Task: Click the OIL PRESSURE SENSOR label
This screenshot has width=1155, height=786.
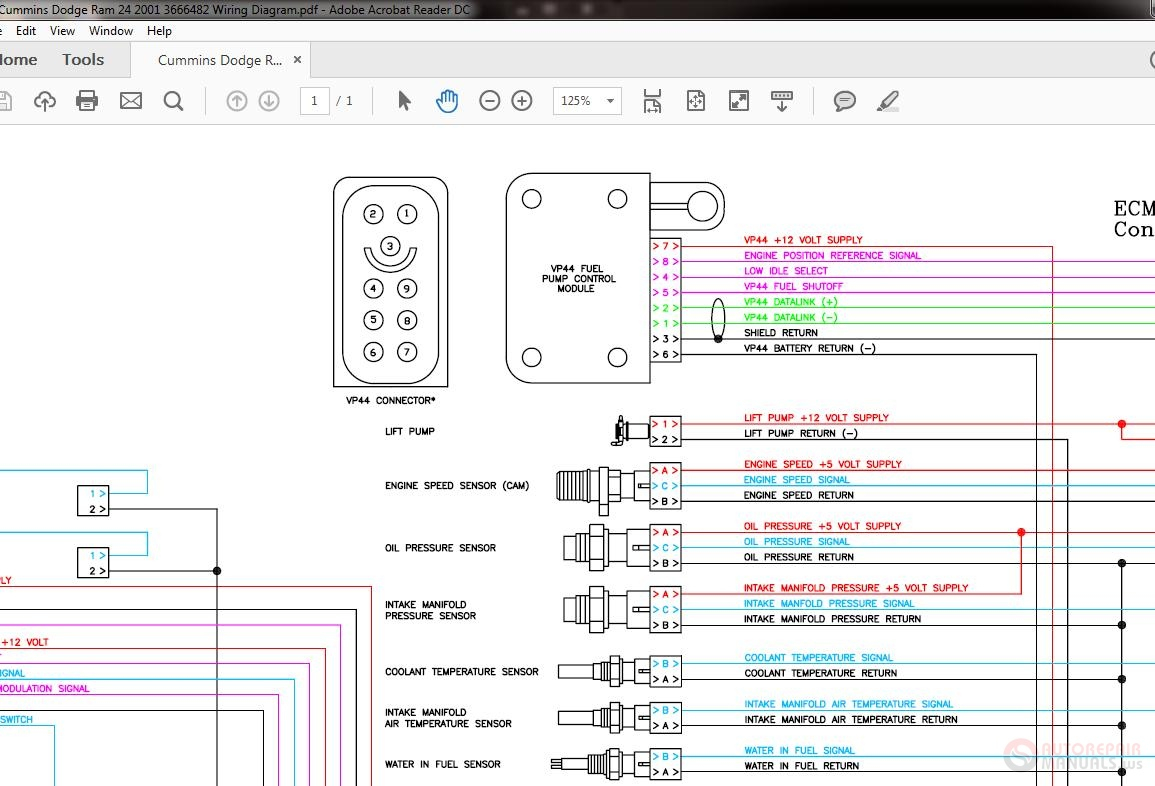Action: coord(440,548)
